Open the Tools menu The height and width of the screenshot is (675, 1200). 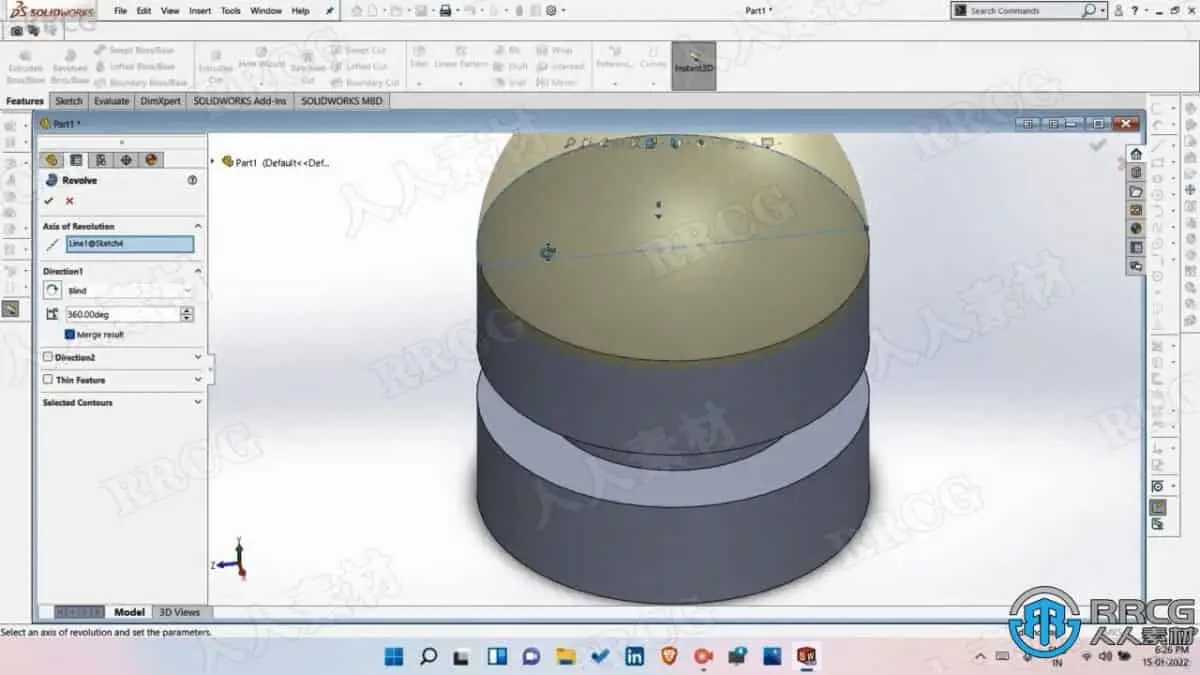[230, 11]
